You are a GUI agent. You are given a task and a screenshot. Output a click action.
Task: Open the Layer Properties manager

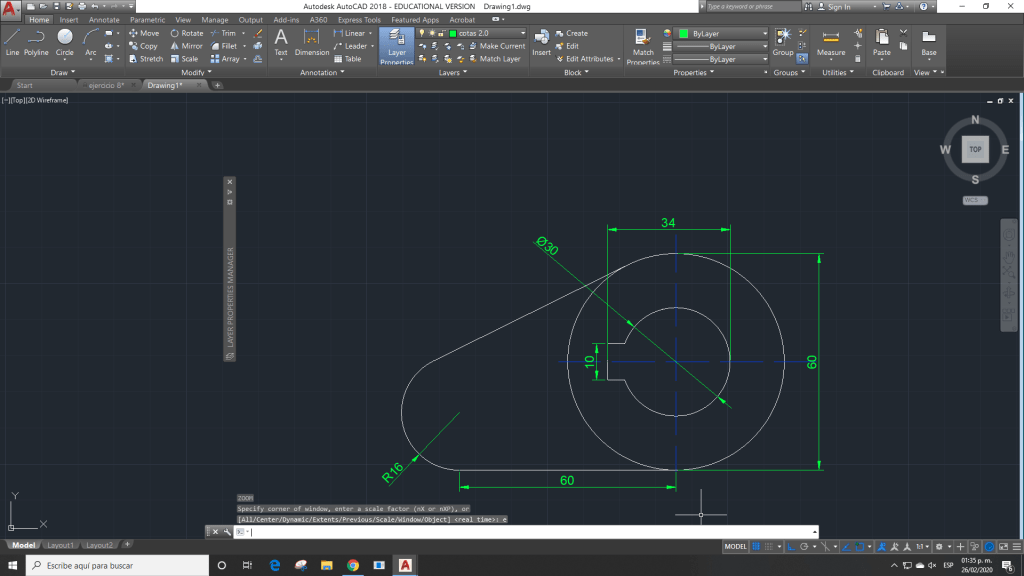(x=397, y=45)
